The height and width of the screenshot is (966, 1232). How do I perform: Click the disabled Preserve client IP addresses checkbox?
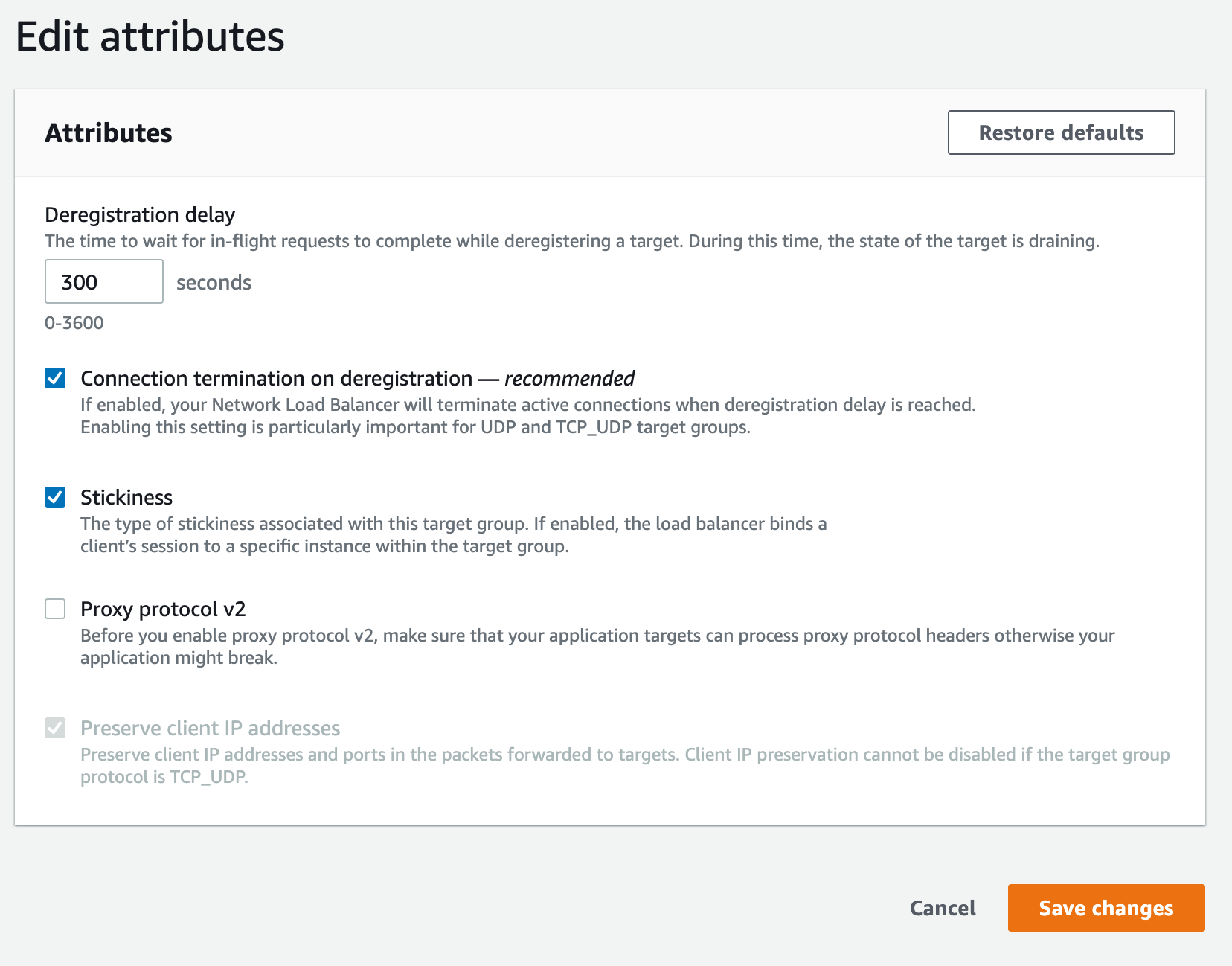coord(55,728)
